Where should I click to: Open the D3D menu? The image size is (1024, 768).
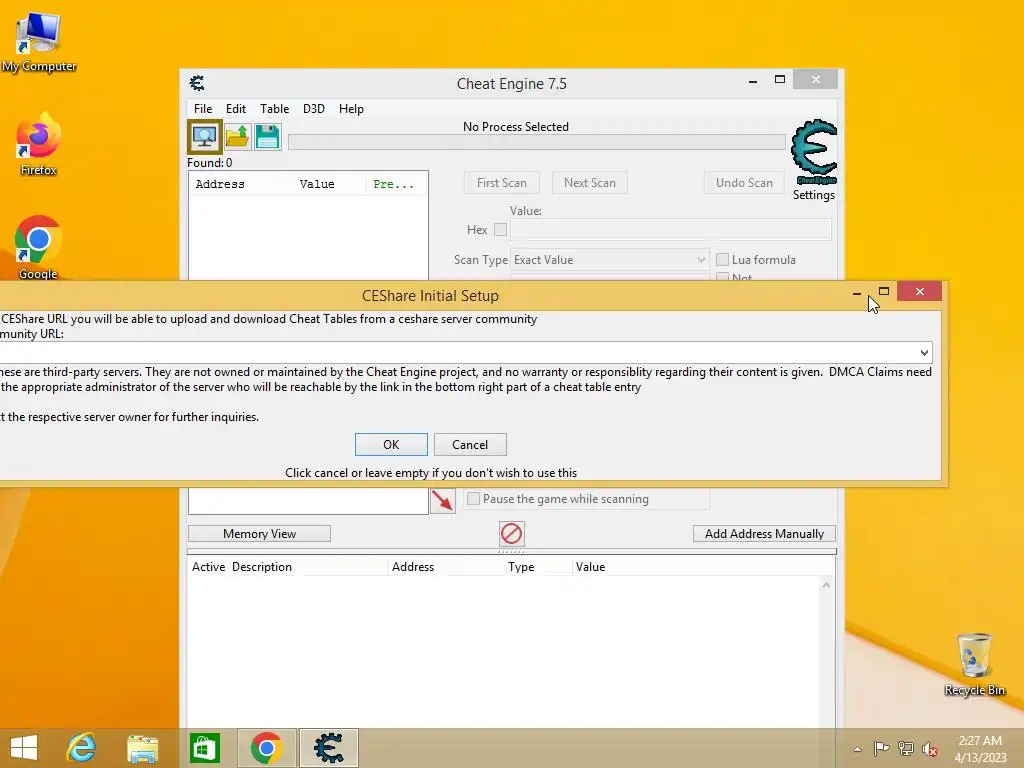coord(313,108)
